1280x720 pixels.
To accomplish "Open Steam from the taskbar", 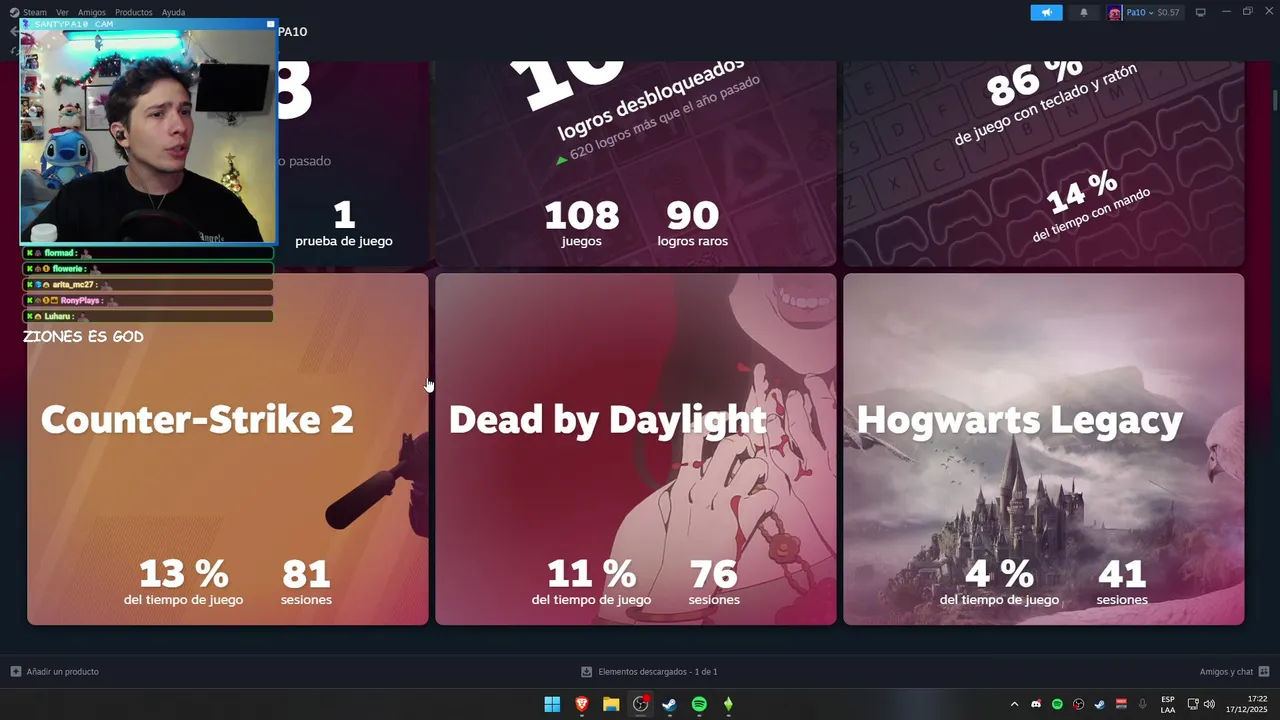I will [x=670, y=704].
